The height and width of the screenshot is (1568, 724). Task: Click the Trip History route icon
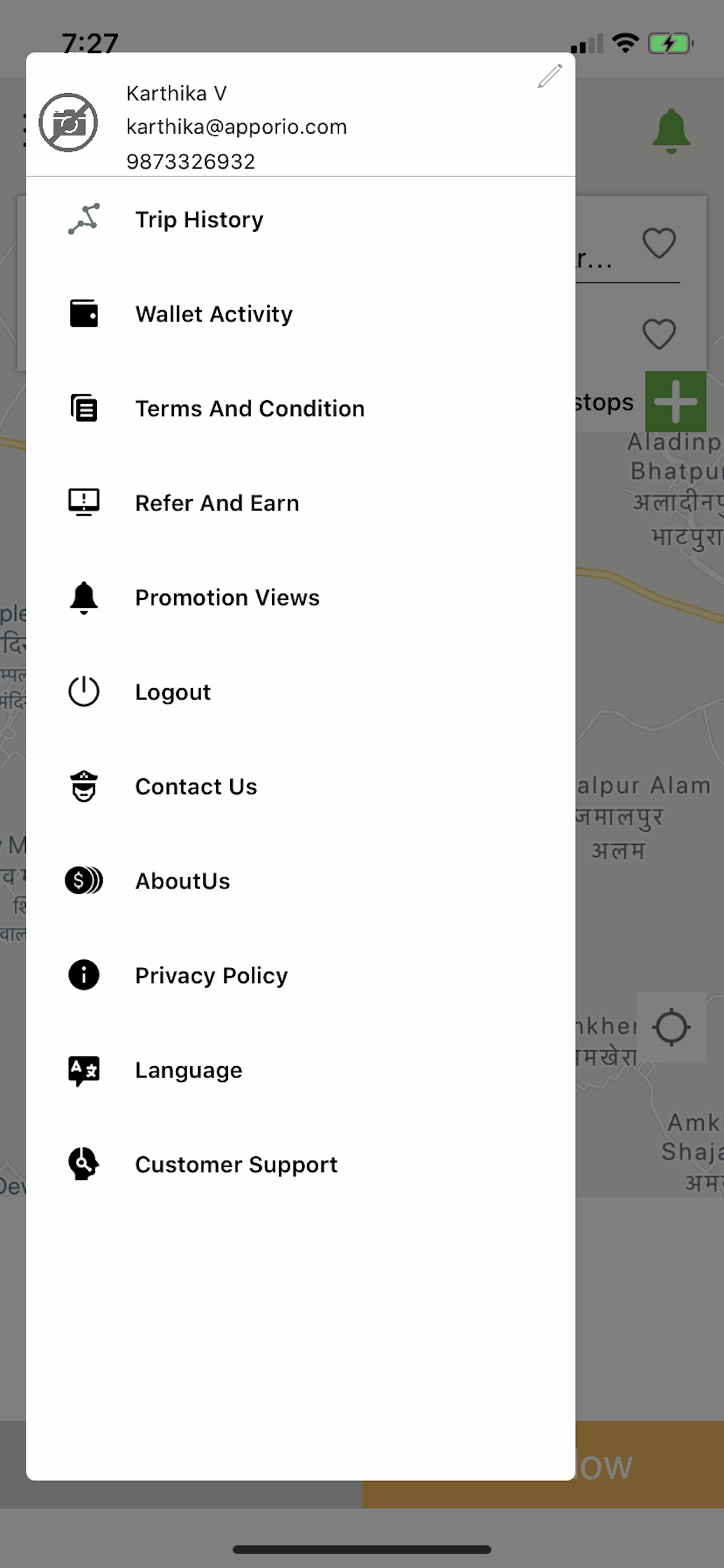tap(84, 219)
